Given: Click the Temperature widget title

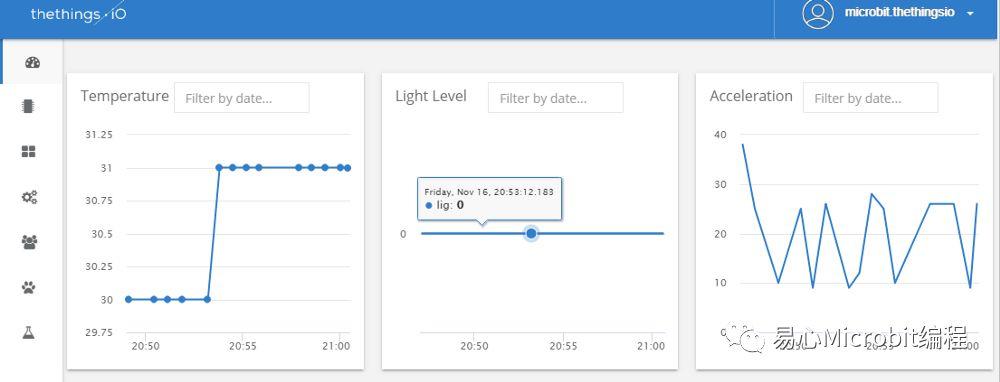Looking at the screenshot, I should point(124,96).
